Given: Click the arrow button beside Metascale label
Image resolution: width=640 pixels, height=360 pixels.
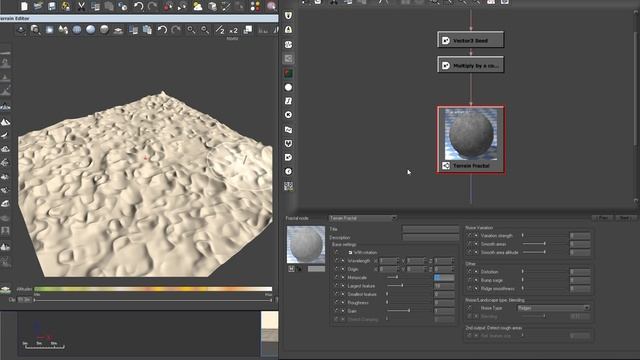Looking at the screenshot, I should 343,278.
